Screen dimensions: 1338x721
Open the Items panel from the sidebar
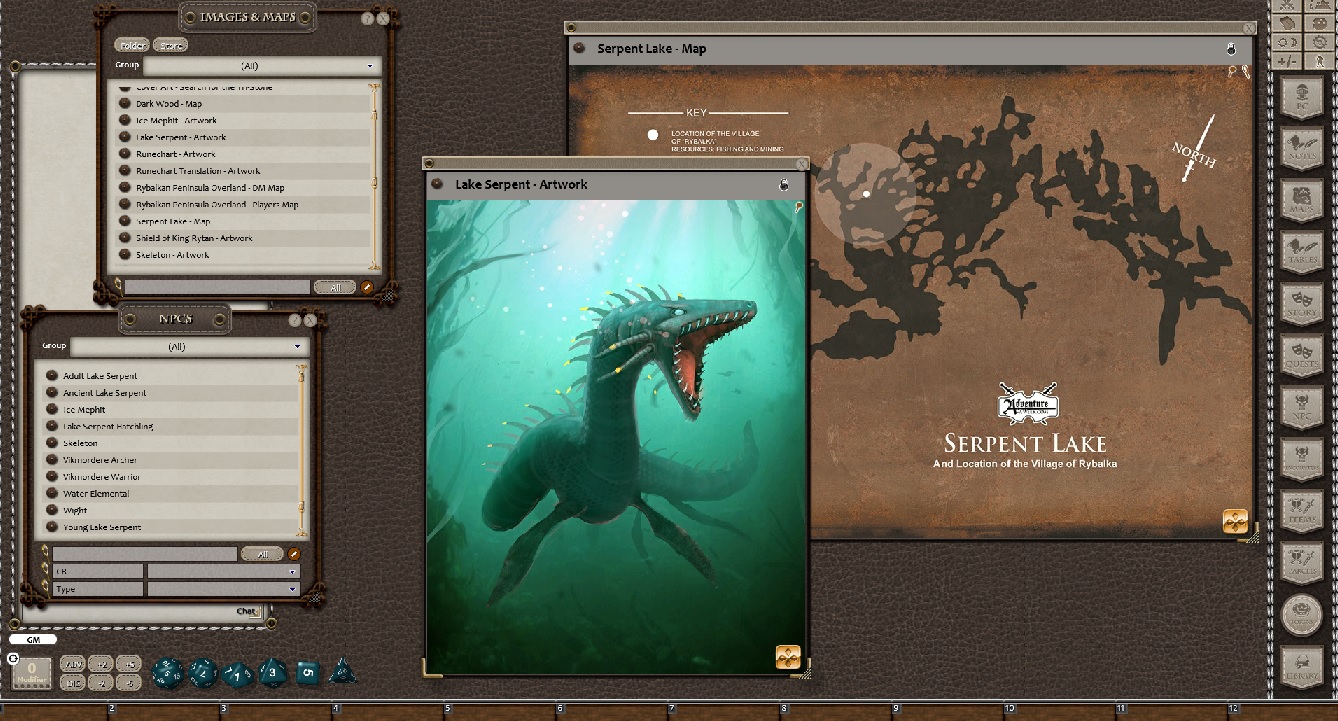pos(1303,511)
